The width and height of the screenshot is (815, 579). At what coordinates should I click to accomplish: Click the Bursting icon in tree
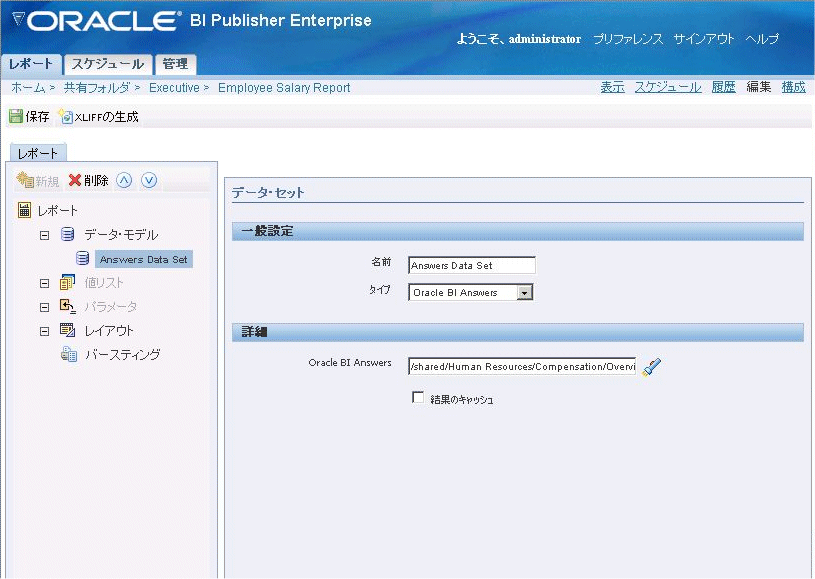coord(69,354)
